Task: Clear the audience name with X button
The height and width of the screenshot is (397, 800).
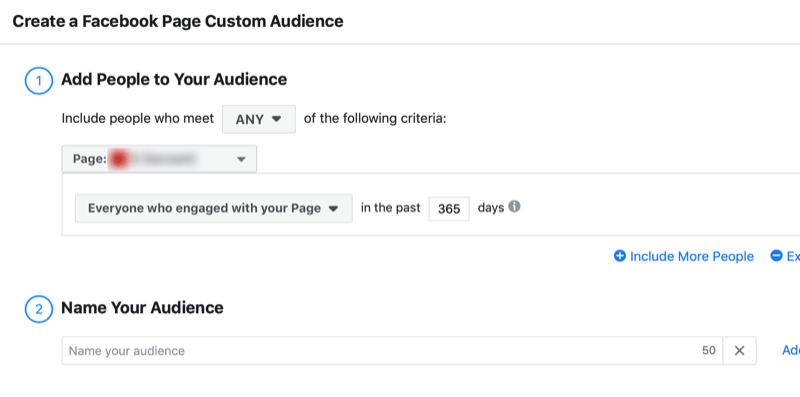Action: 739,351
